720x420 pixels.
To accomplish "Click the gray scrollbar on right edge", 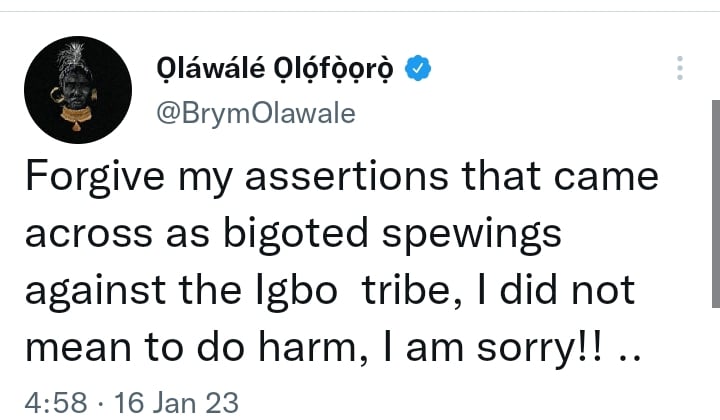I will (x=715, y=203).
